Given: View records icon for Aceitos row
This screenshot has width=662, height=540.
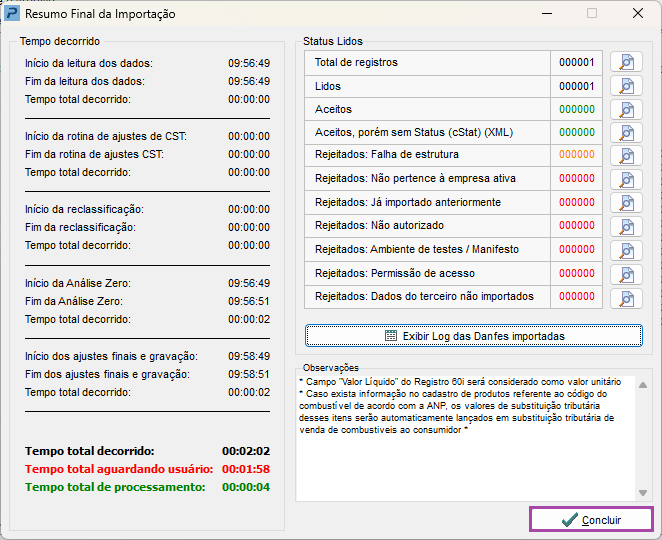Looking at the screenshot, I should click(627, 110).
